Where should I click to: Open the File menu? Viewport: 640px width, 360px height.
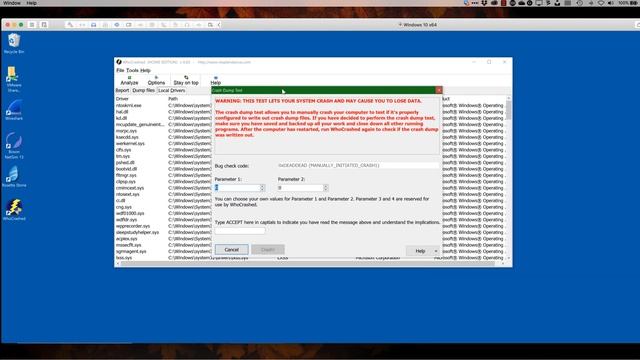120,70
